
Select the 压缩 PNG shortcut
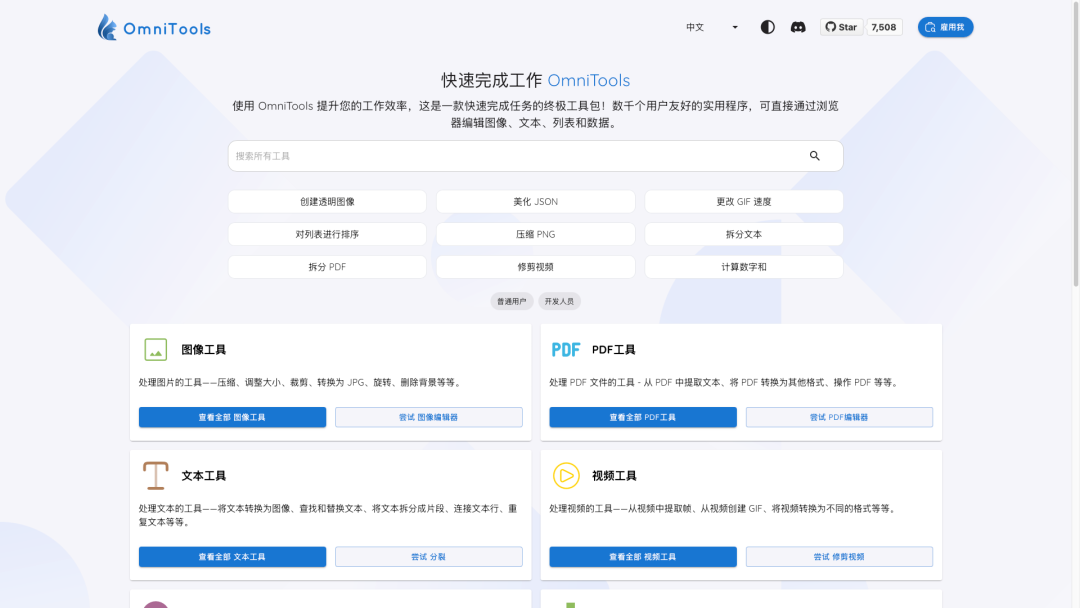pyautogui.click(x=535, y=234)
